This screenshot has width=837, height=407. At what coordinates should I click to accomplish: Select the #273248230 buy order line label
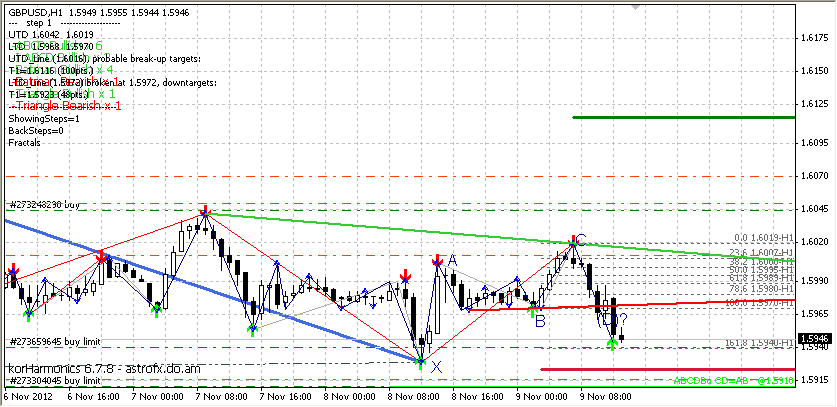pyautogui.click(x=43, y=204)
